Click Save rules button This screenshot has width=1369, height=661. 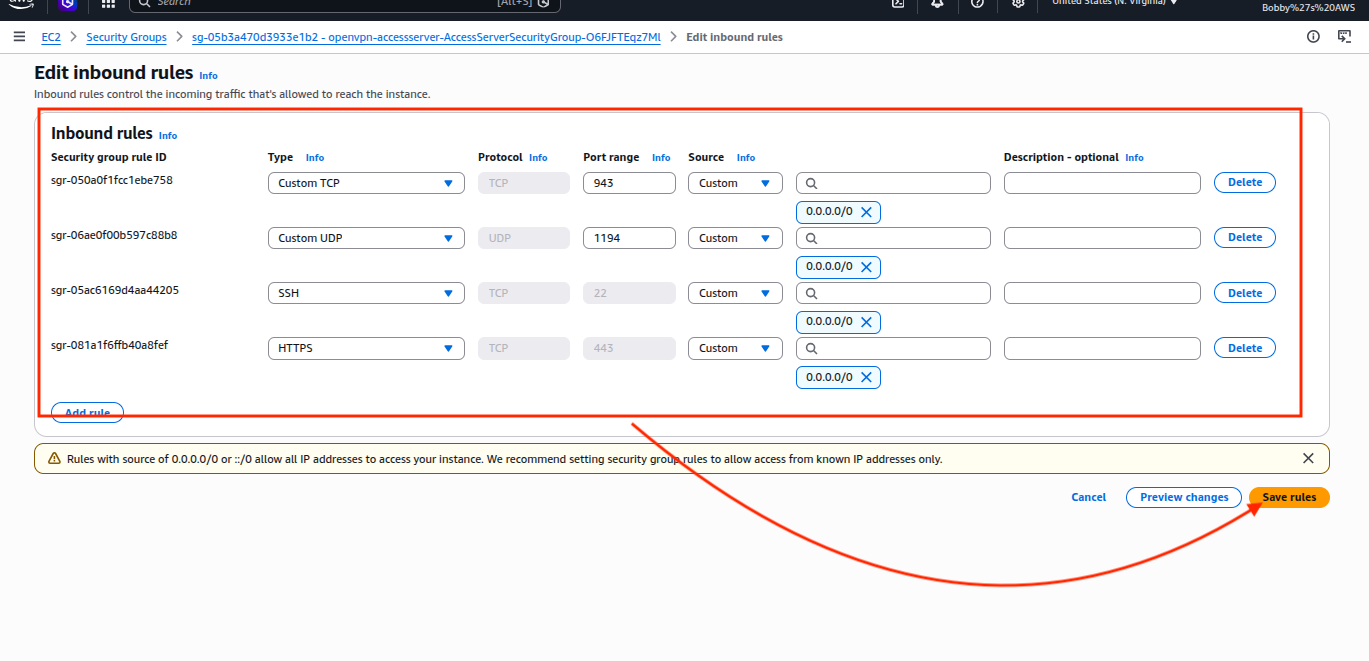pyautogui.click(x=1289, y=497)
